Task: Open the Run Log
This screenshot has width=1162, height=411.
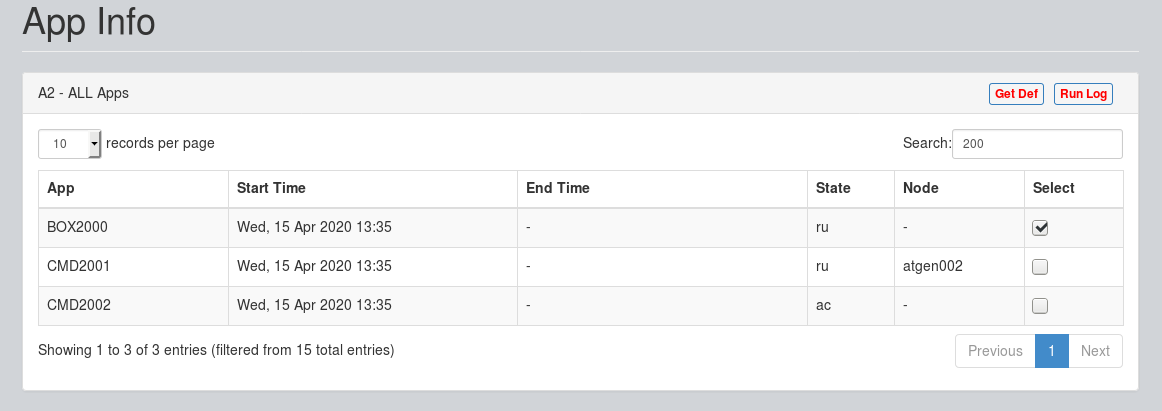Action: (x=1083, y=94)
